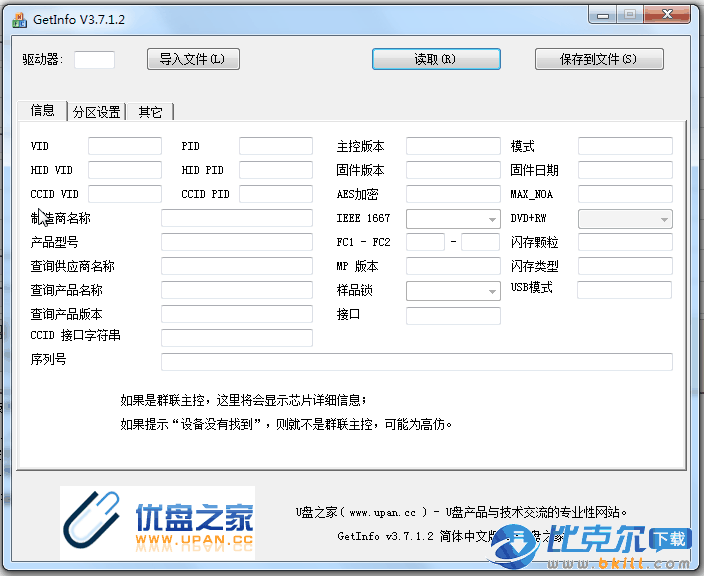
Task: Click the CCID 接口字符串 input field
Action: (237, 338)
